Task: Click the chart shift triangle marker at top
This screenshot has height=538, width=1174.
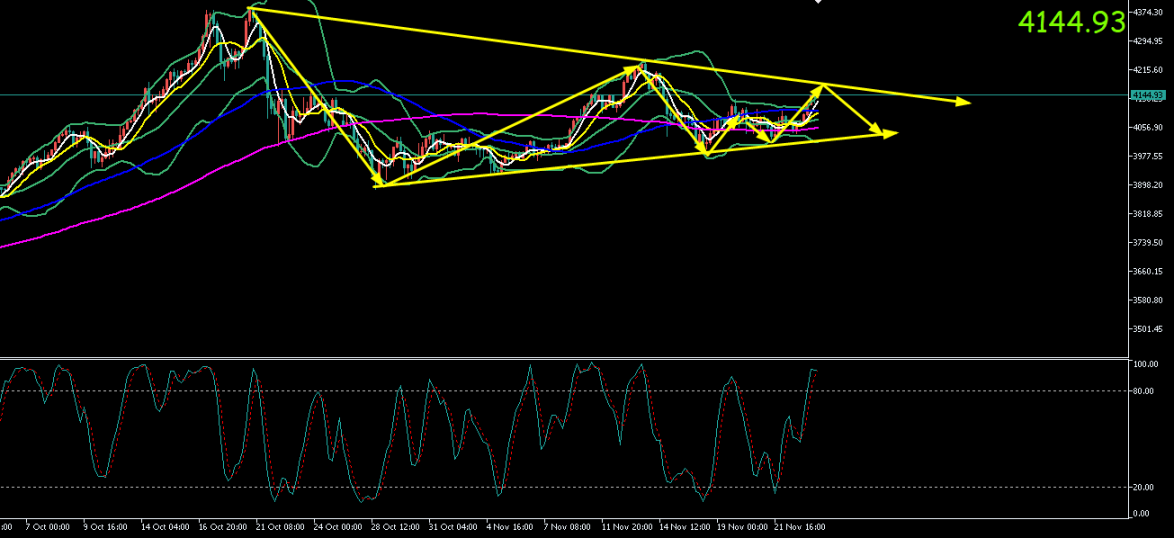Action: (818, 2)
